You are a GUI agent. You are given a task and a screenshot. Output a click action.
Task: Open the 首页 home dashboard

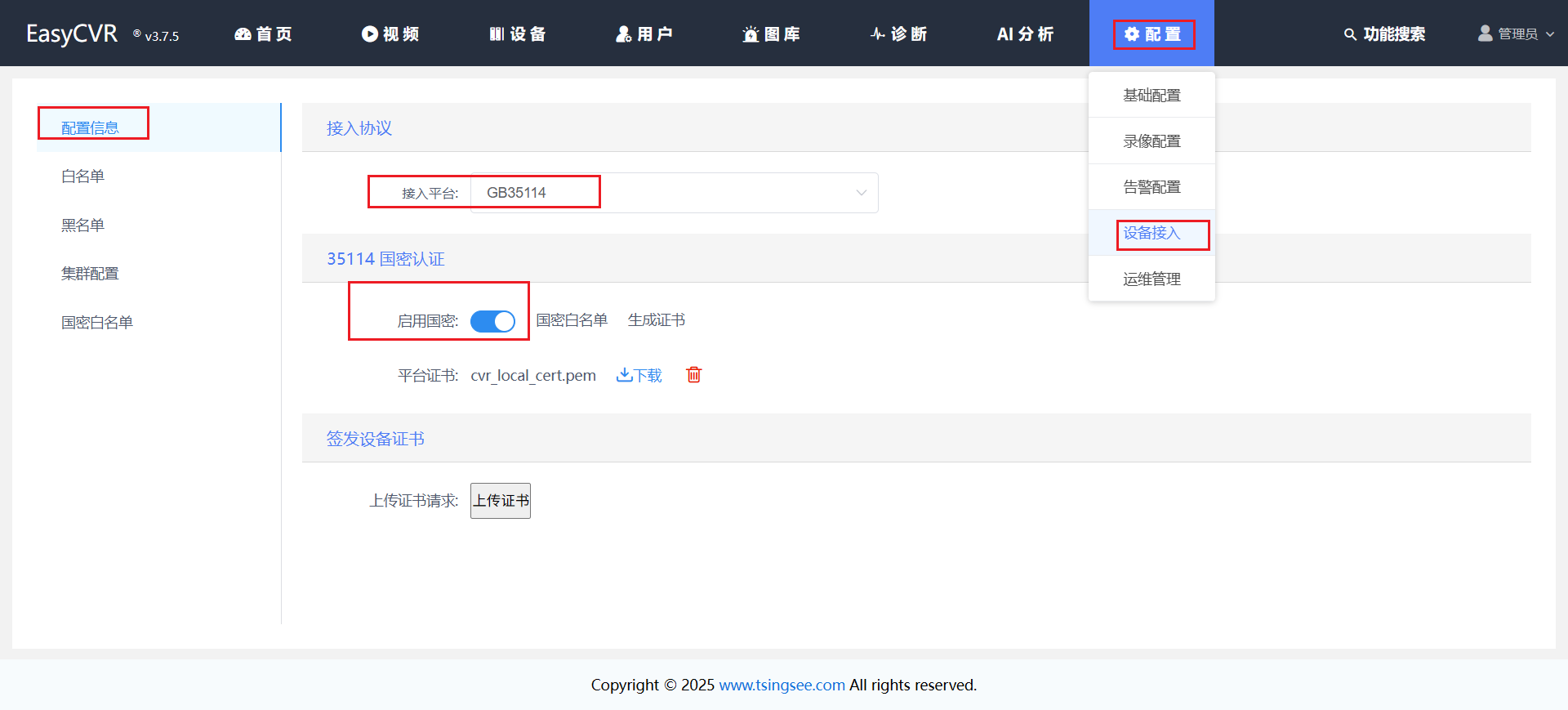pos(263,33)
